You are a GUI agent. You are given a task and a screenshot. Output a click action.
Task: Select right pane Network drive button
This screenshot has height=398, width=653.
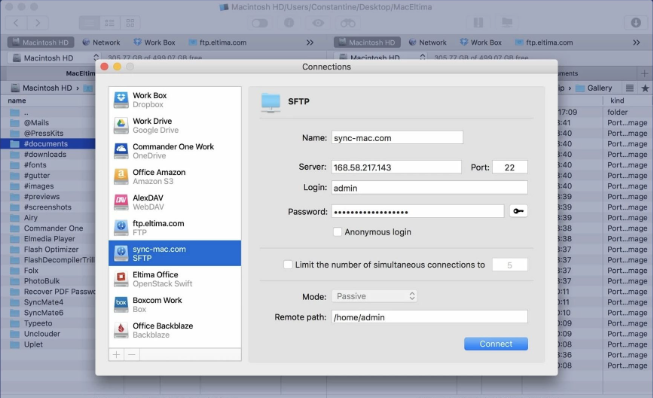click(x=428, y=42)
